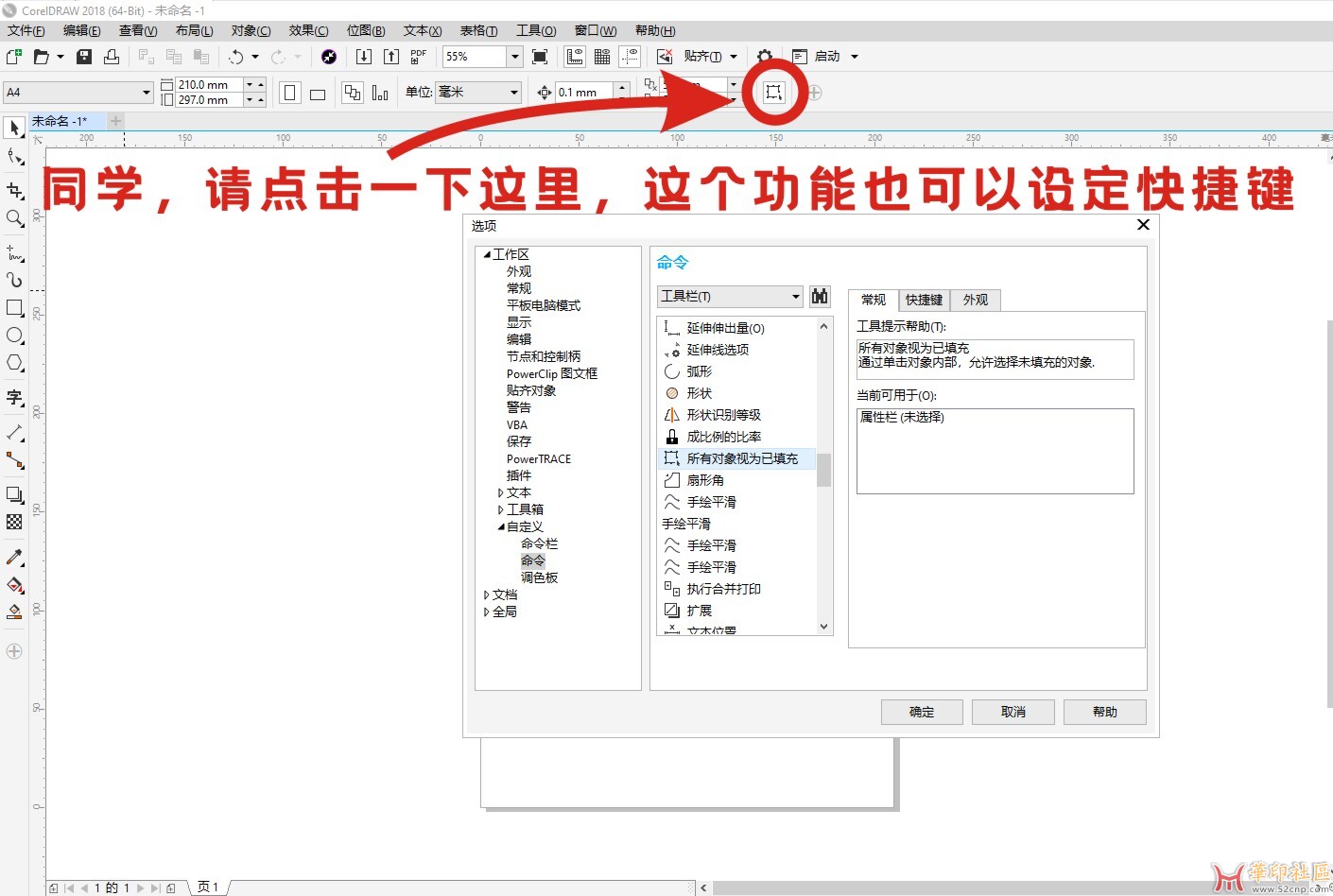The width and height of the screenshot is (1333, 896).
Task: Select the Rectangle tool
Action: click(x=14, y=308)
